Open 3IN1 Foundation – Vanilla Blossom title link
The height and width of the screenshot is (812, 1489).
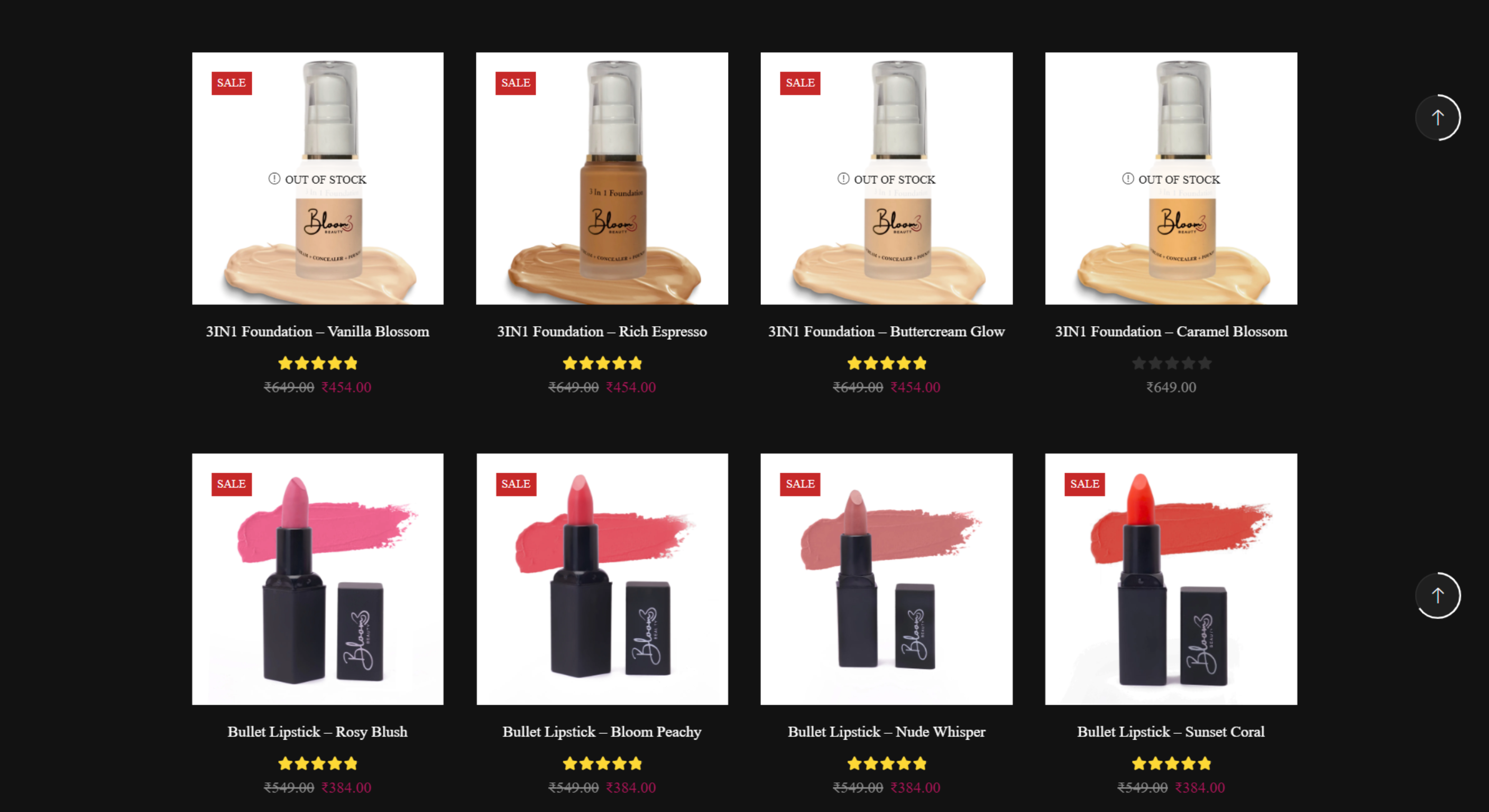tap(317, 332)
